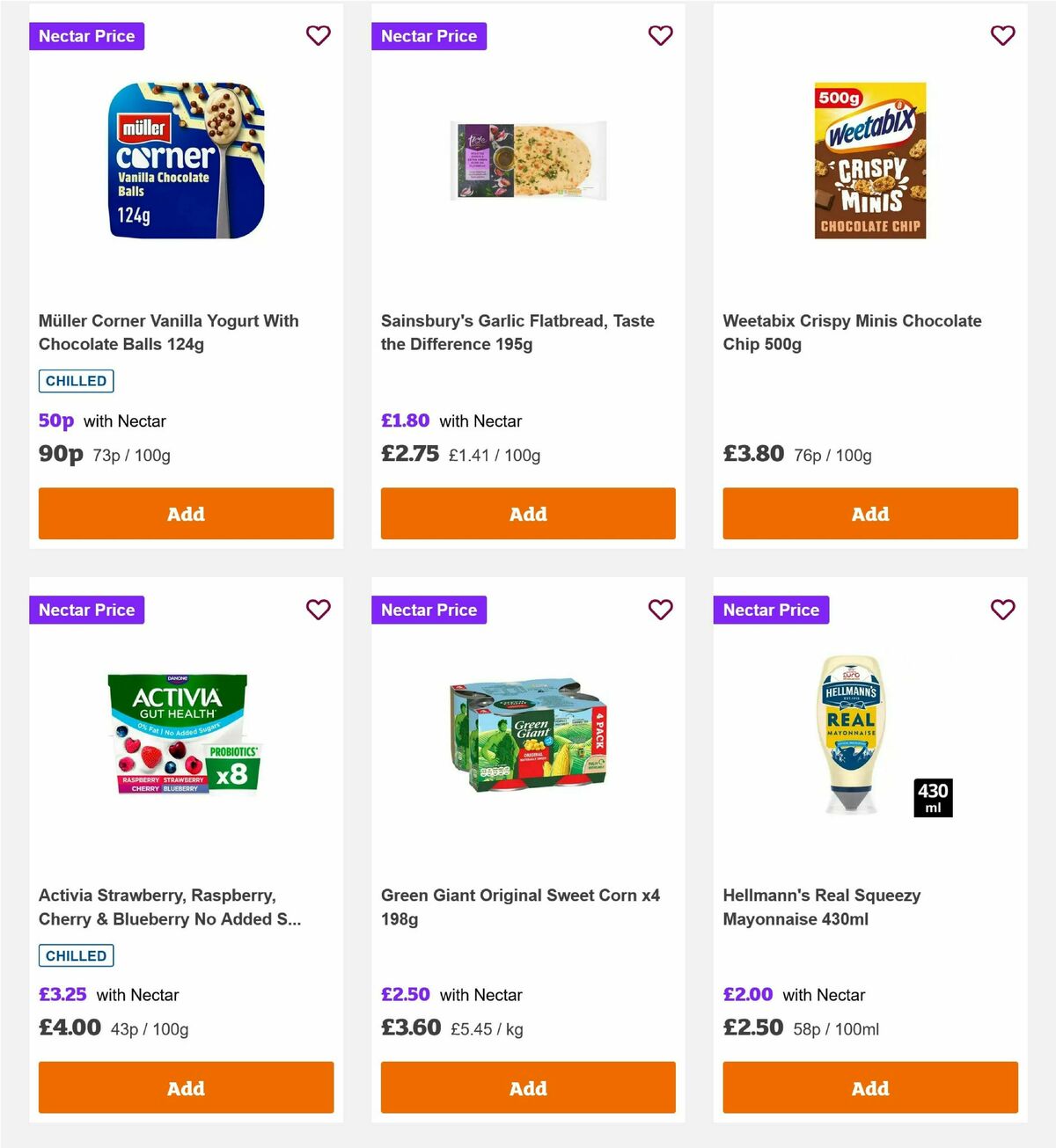Screen dimensions: 1056x1148
Task: Add Müller Corner Vanilla Yogurt to basket
Action: click(x=186, y=514)
